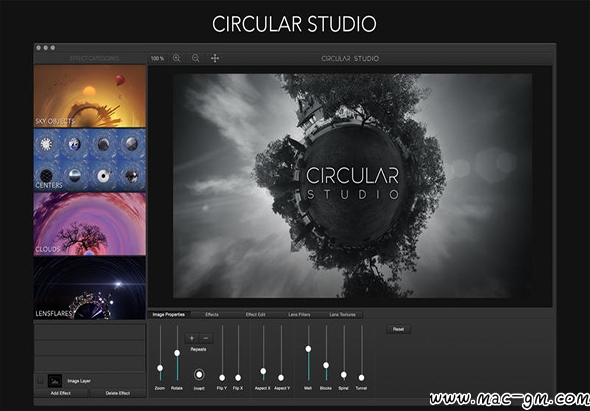Open the Lensflares effect category
Viewport: 590px width, 411px height.
90,288
